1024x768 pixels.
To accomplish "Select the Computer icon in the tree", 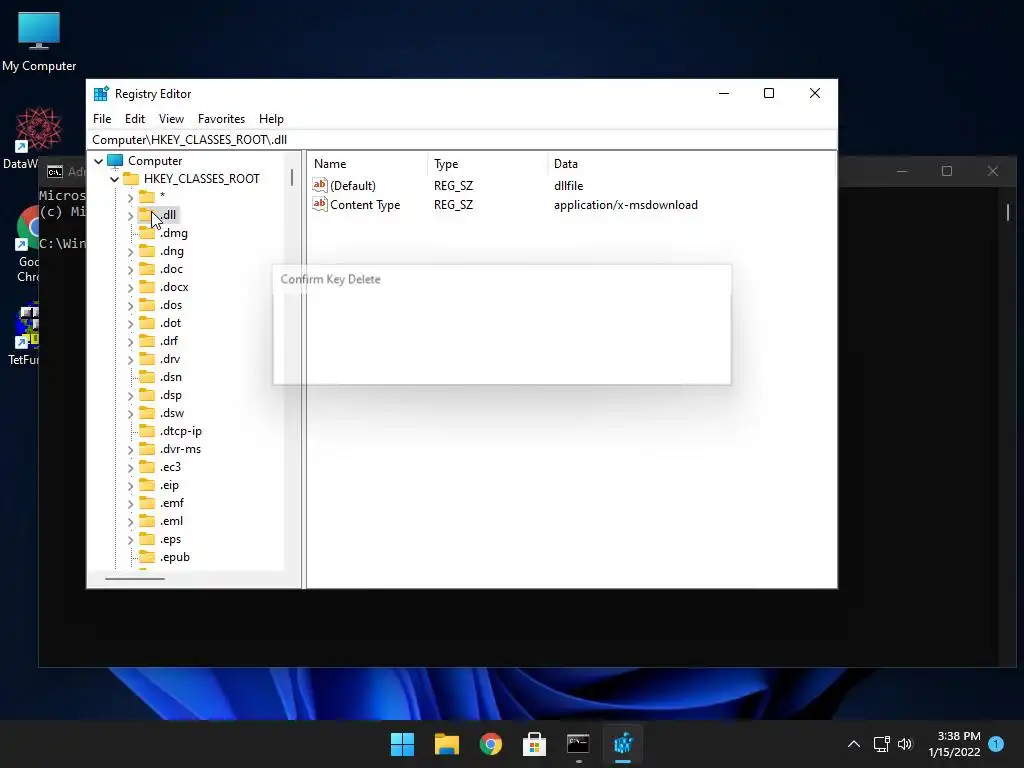I will 115,161.
